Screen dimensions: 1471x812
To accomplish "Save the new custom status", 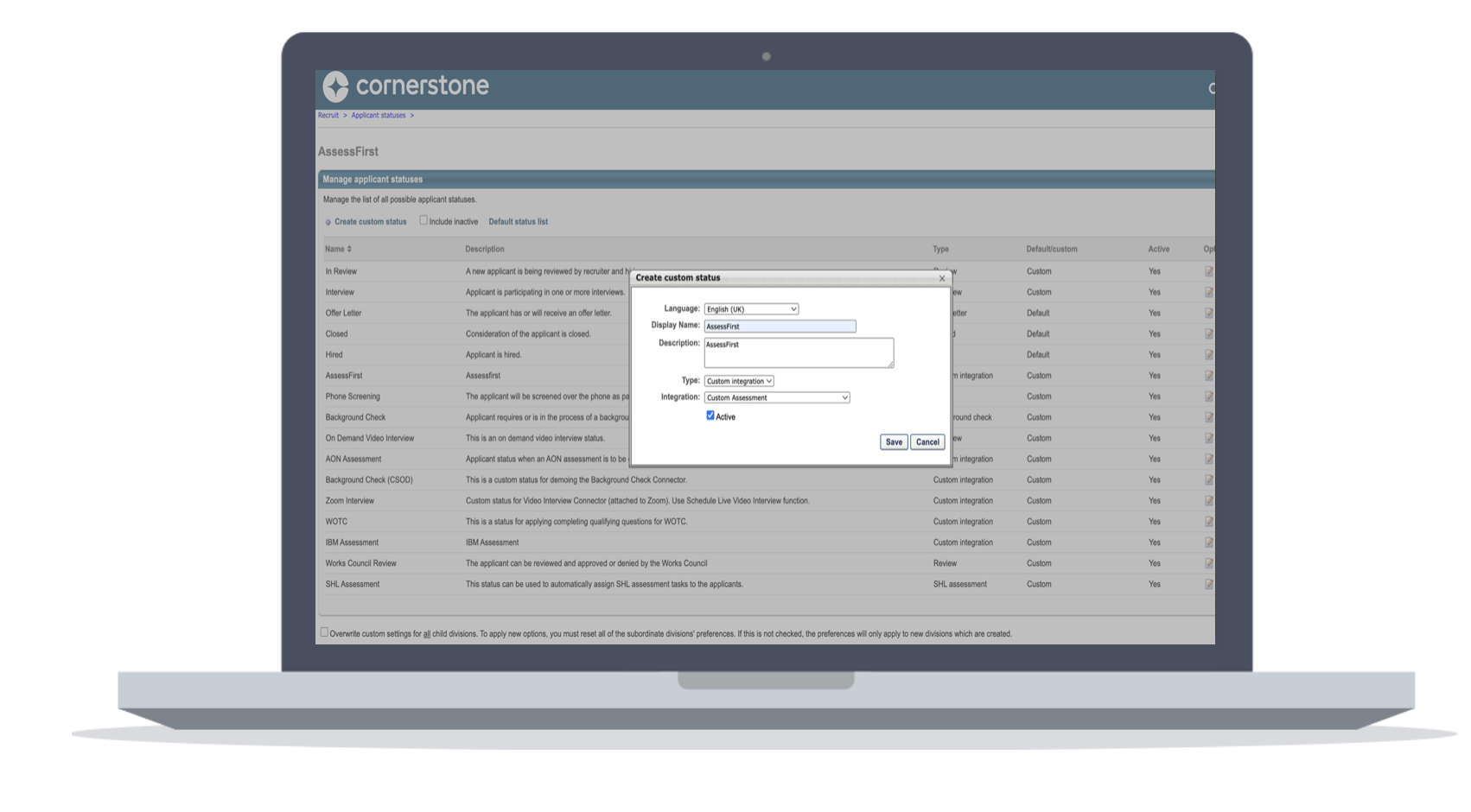I will click(893, 441).
